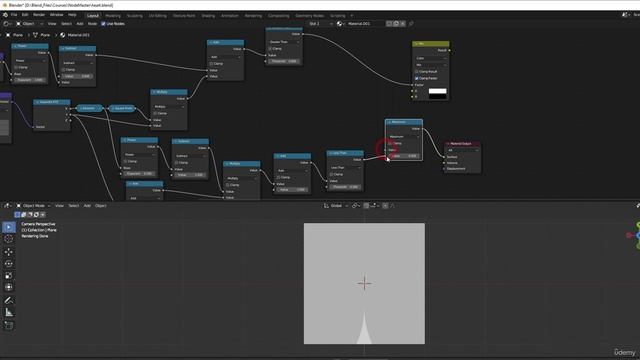The image size is (640, 360).
Task: Select the Add Cube tool in viewport
Action: [9, 325]
